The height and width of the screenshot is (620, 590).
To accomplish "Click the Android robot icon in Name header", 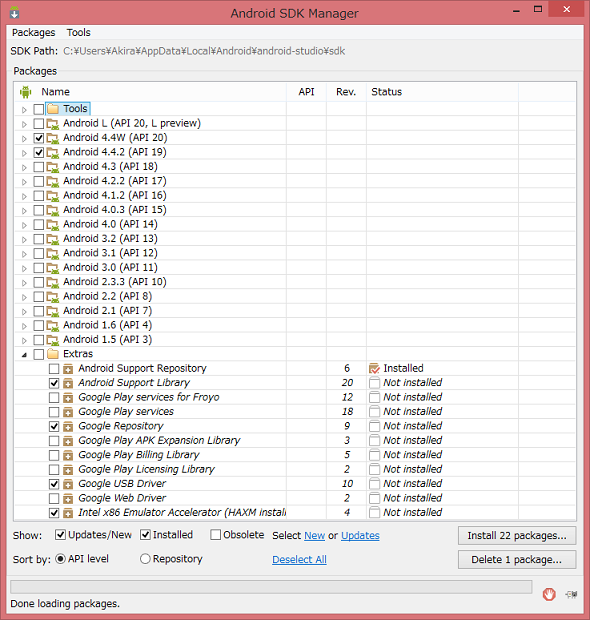I will click(x=25, y=92).
